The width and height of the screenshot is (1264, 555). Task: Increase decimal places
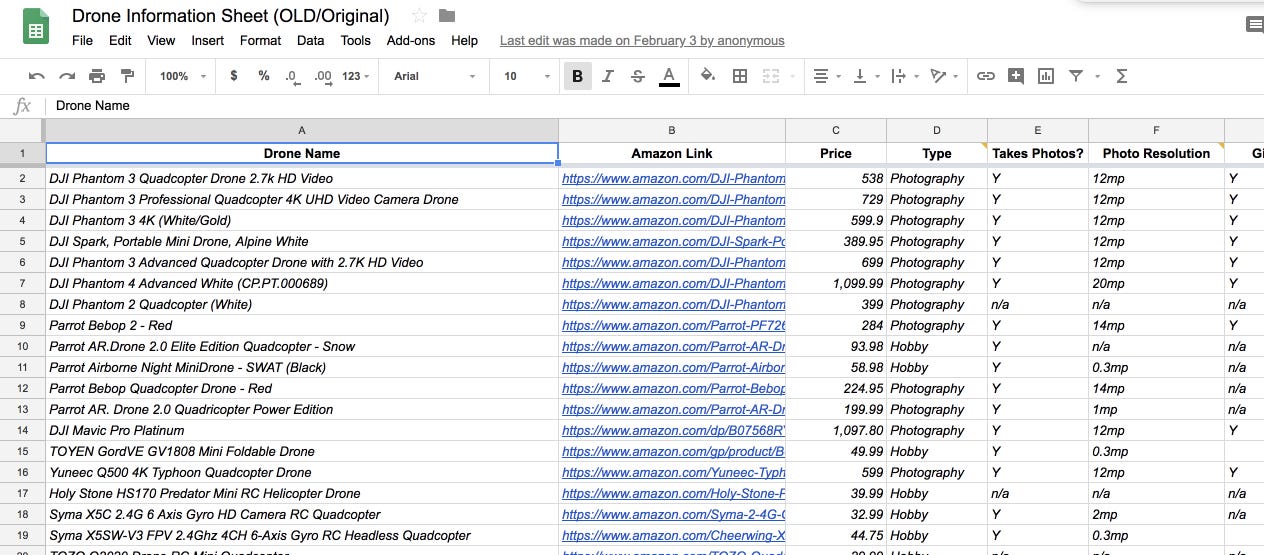click(x=323, y=76)
